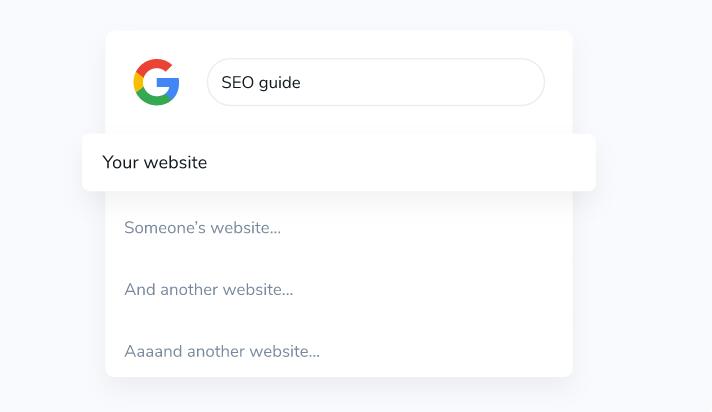Screen dimensions: 712x412
Task: Click the word "Aaaand" in the last result
Action: [x=153, y=351]
